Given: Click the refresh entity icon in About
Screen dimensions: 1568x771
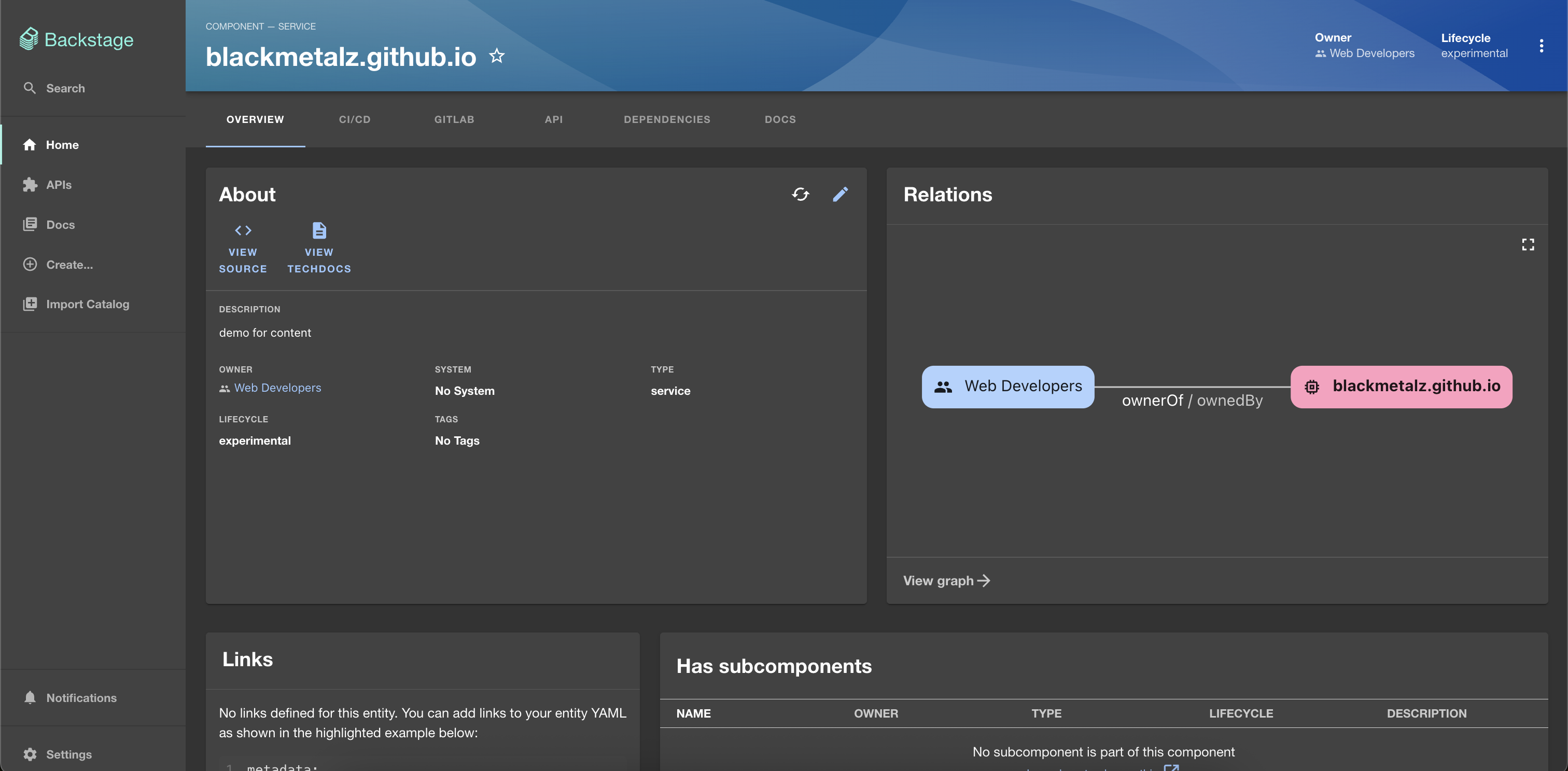Looking at the screenshot, I should point(801,194).
